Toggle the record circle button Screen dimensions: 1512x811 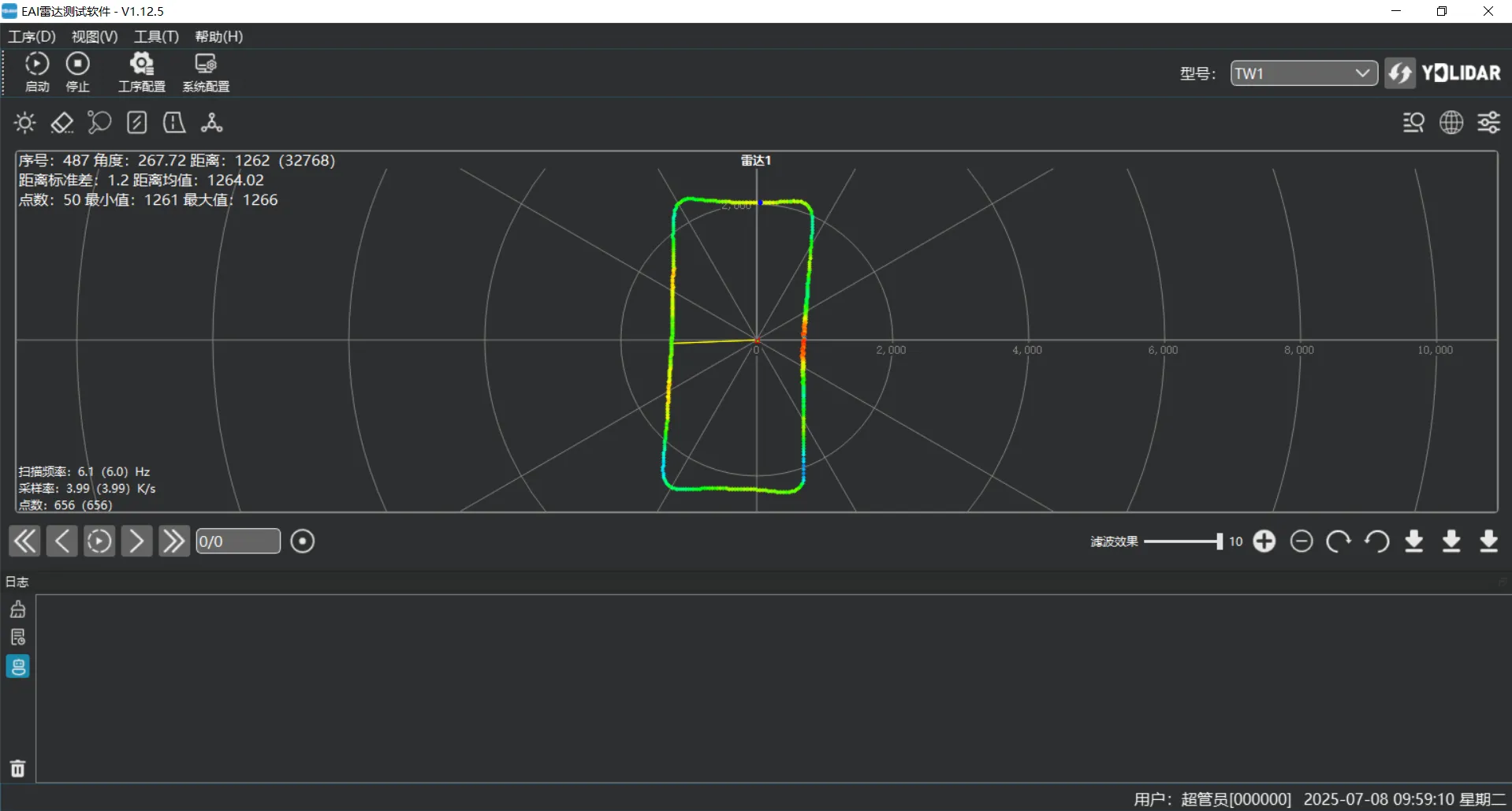[x=302, y=541]
